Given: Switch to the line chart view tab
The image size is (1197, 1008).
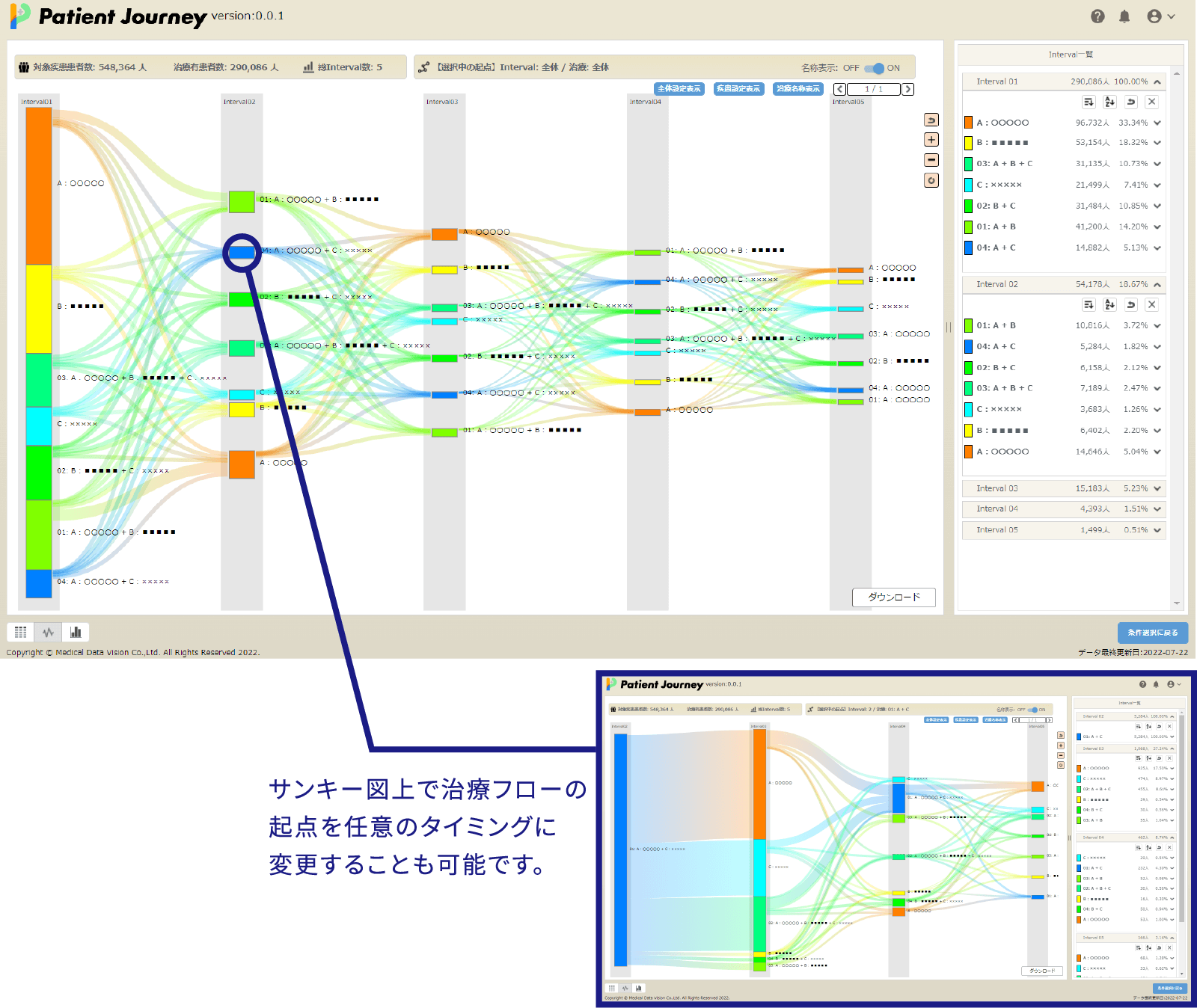Looking at the screenshot, I should point(49,632).
